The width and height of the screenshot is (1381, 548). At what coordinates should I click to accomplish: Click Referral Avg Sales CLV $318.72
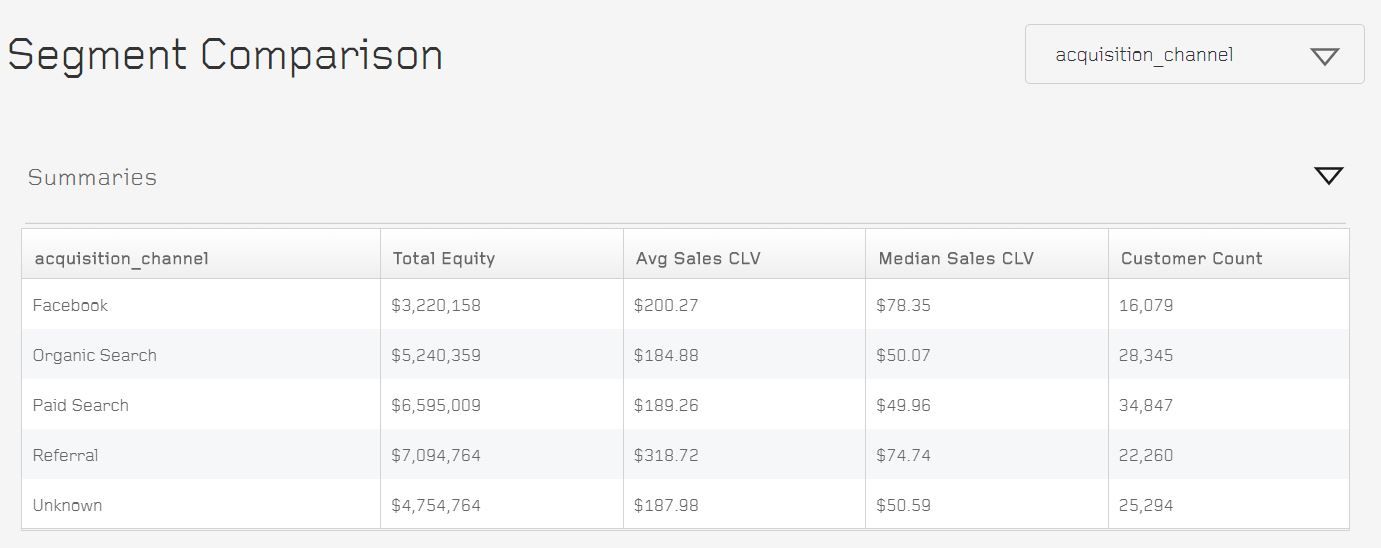[x=666, y=455]
